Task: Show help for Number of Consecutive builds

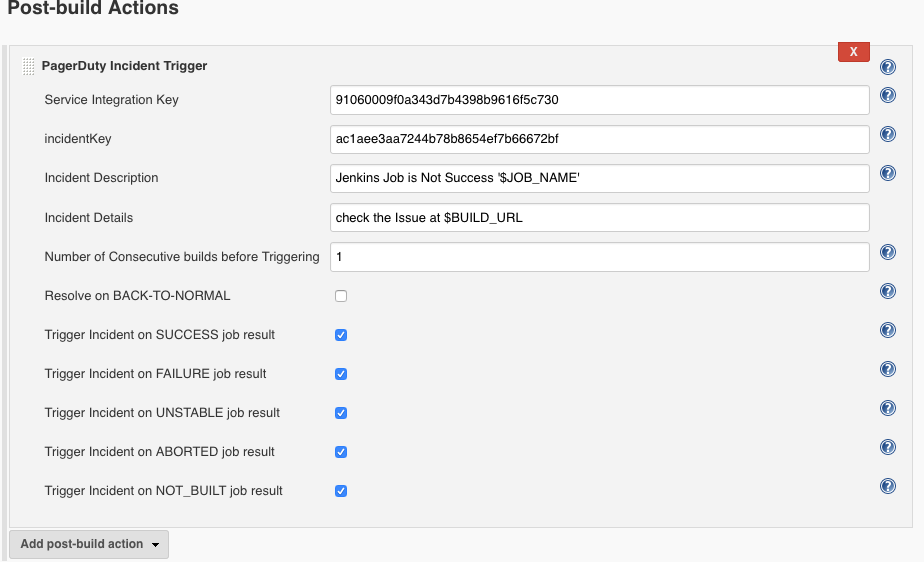Action: tap(887, 252)
